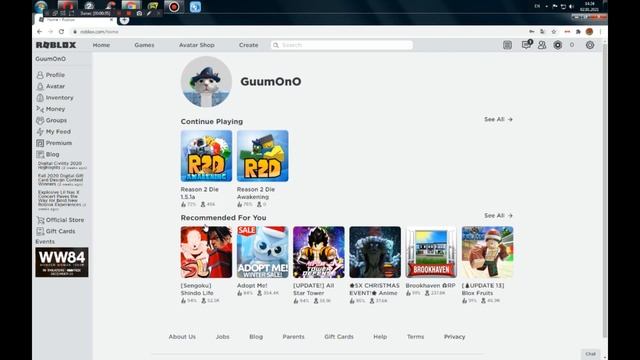Open Digital Civility 2020 Highlights blog post
640x360 pixels.
62,165
